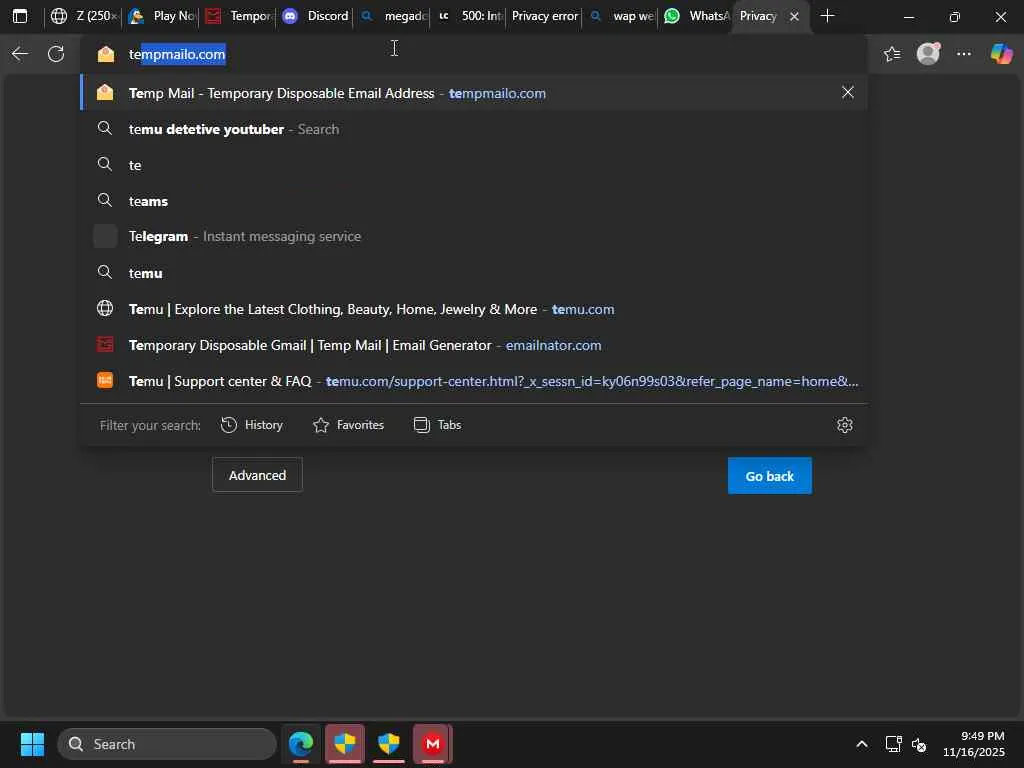
Task: Launch Copilot from the toolbar icon
Action: point(1001,54)
